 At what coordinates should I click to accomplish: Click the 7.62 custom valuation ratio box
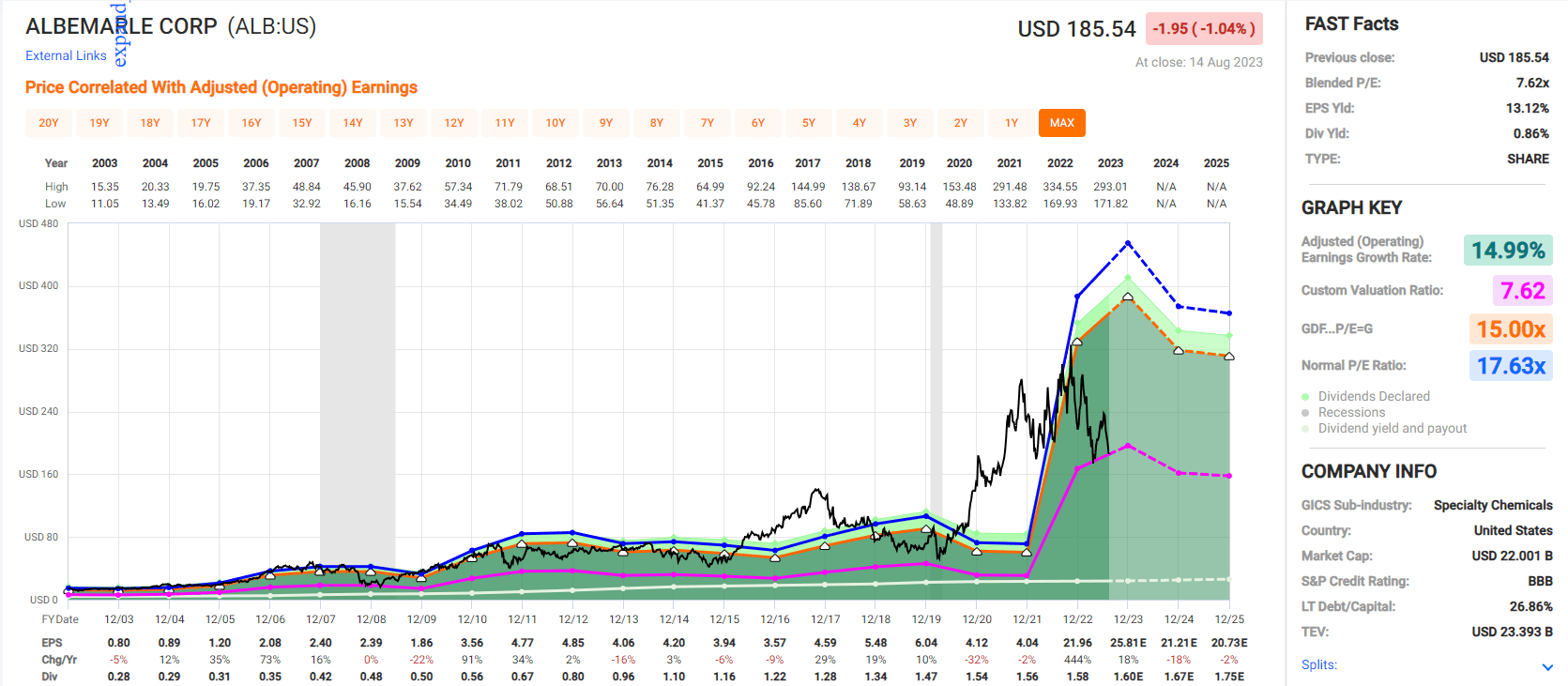[1522, 291]
